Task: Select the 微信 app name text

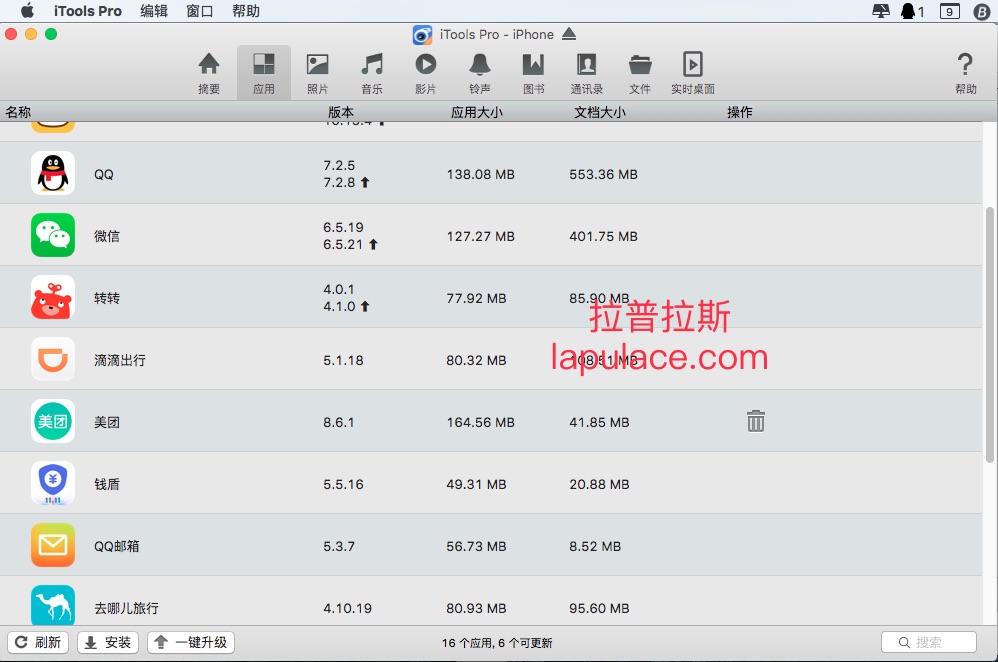Action: [x=107, y=236]
